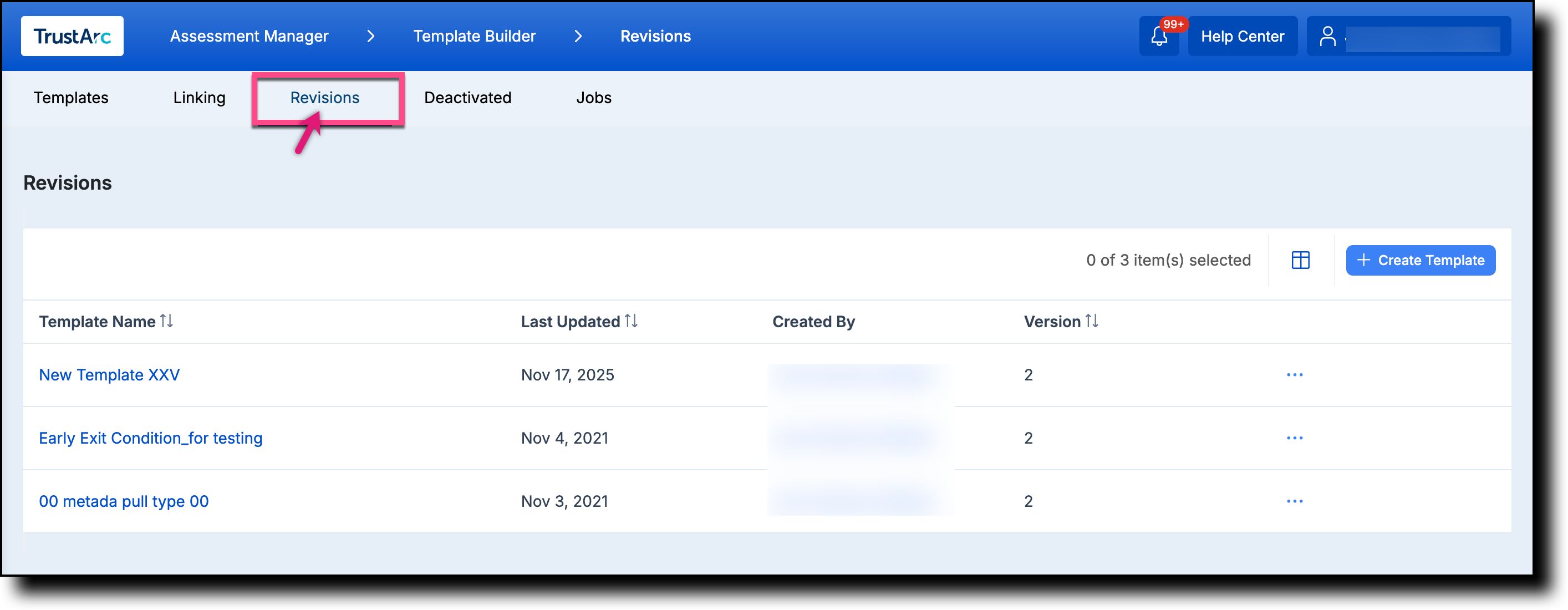
Task: Click the Revisions page heading
Action: 67,183
